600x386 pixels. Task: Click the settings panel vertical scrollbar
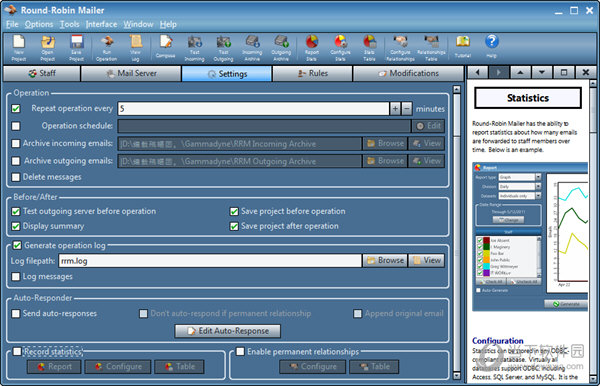tap(457, 233)
